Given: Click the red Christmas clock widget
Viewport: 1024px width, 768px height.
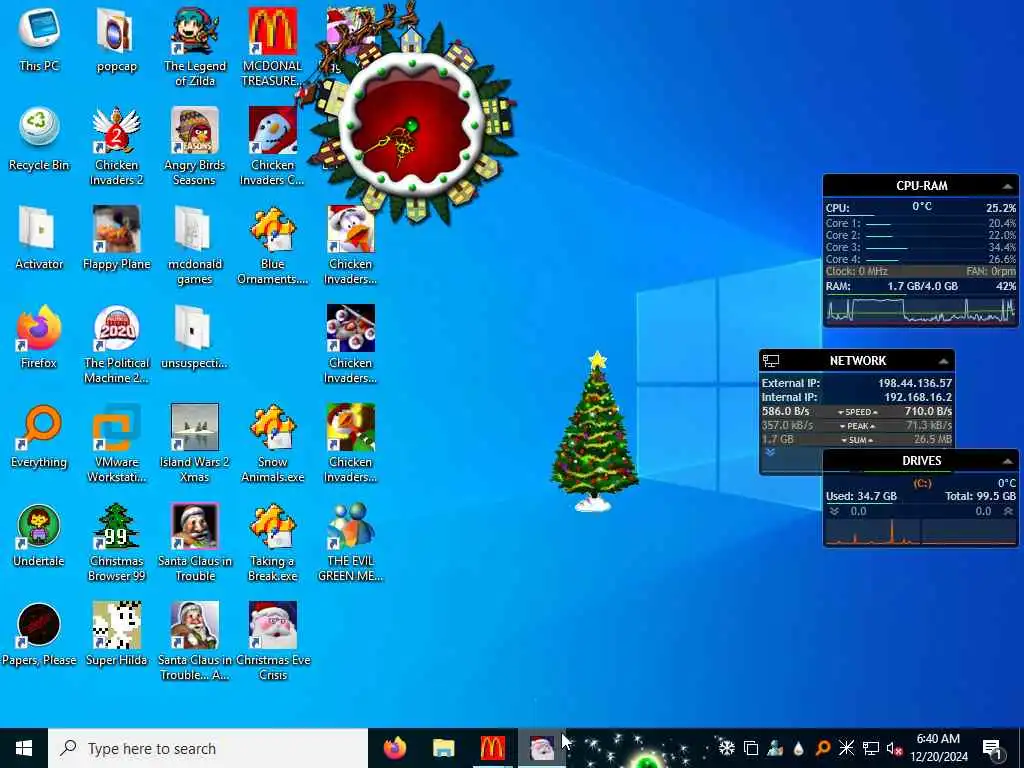Looking at the screenshot, I should point(411,124).
